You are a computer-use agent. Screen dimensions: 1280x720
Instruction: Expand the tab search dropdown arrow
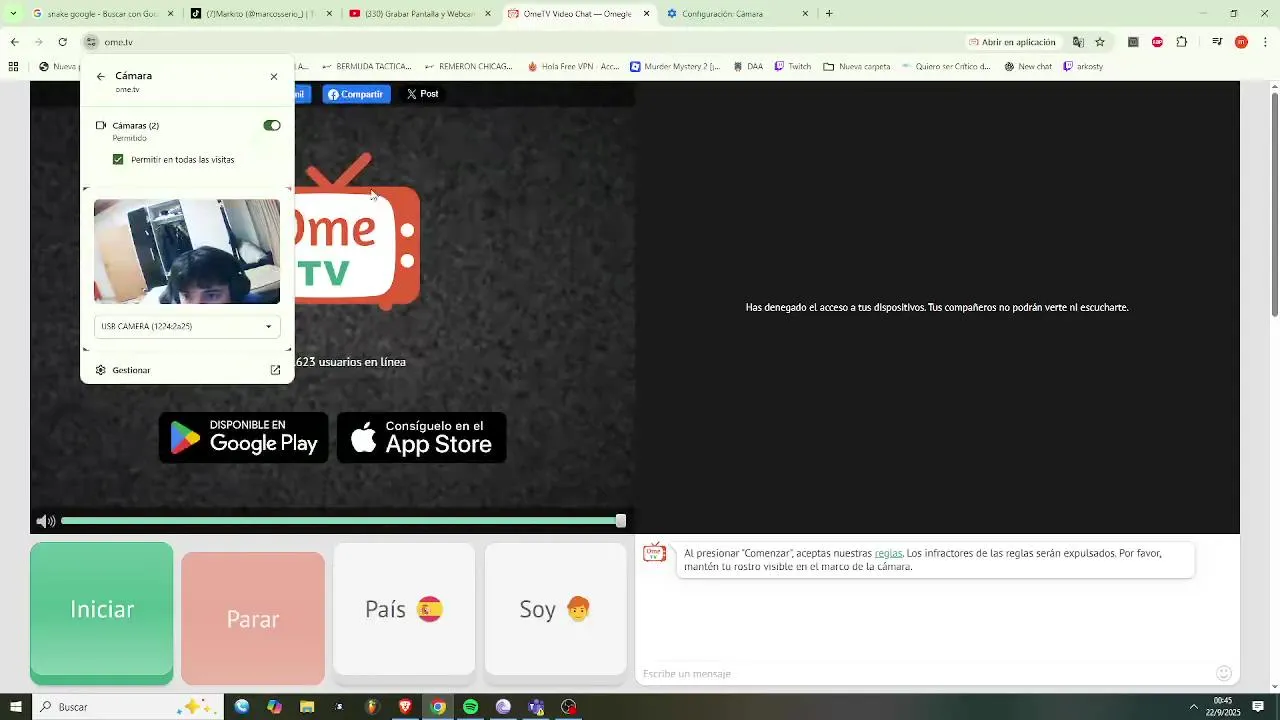(13, 14)
